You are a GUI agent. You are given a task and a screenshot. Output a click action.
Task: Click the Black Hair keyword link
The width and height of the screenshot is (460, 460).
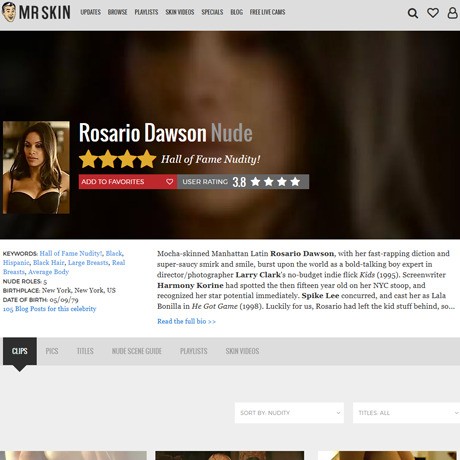49,263
